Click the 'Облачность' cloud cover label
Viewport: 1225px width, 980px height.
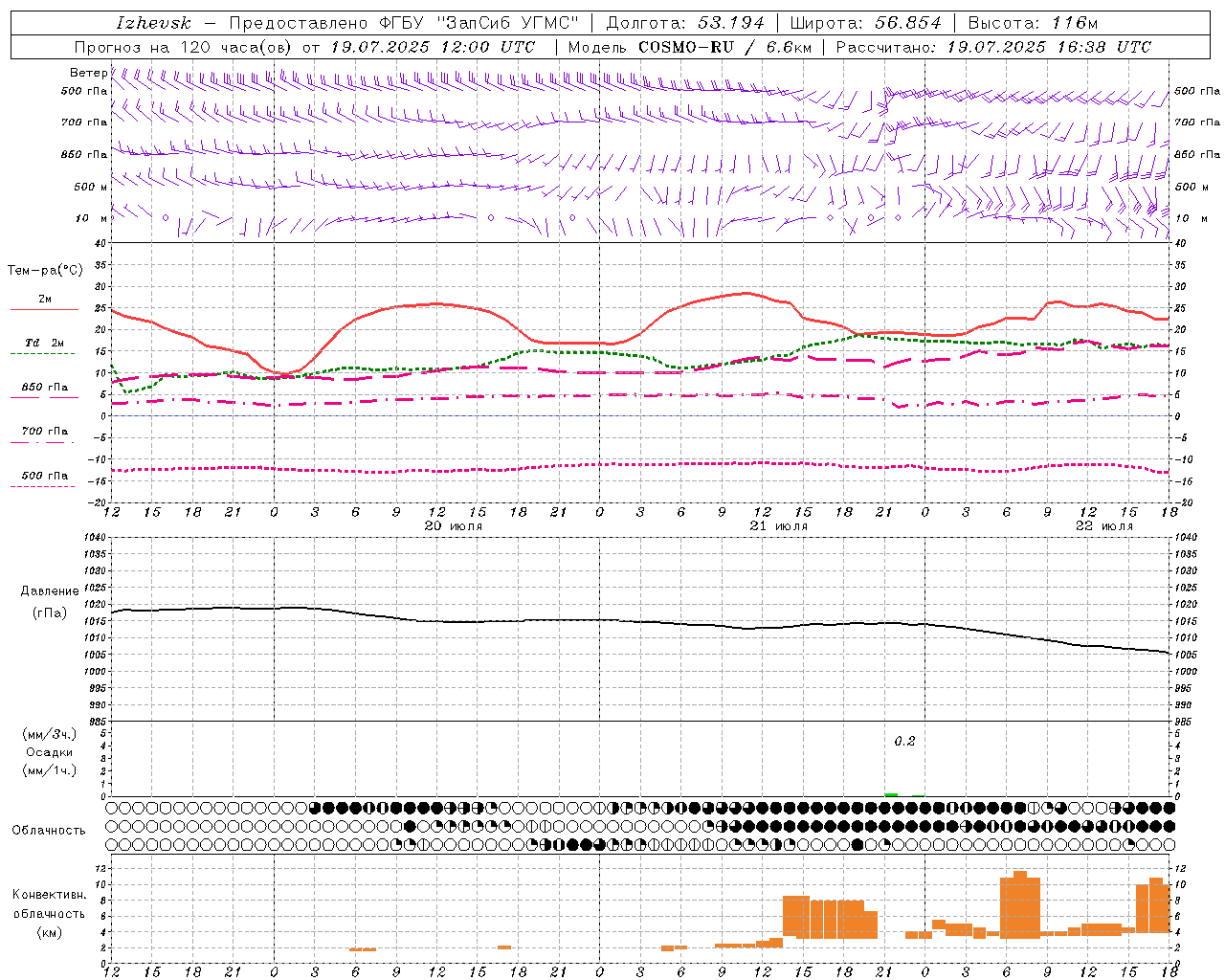[x=49, y=831]
